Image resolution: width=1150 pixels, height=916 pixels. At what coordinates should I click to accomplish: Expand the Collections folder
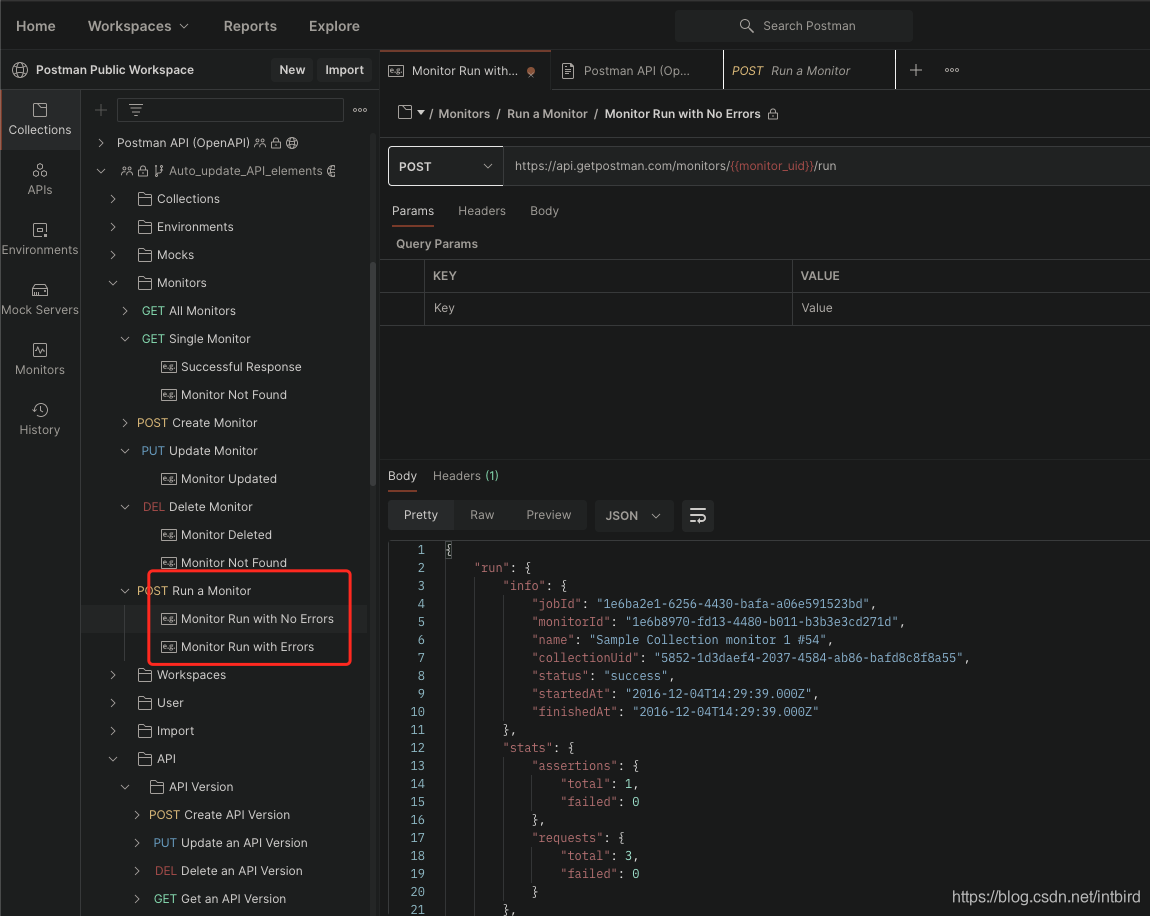coord(113,199)
